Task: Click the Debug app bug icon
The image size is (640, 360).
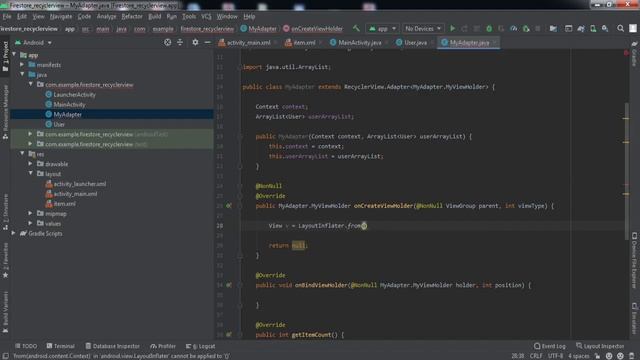Action: point(489,29)
